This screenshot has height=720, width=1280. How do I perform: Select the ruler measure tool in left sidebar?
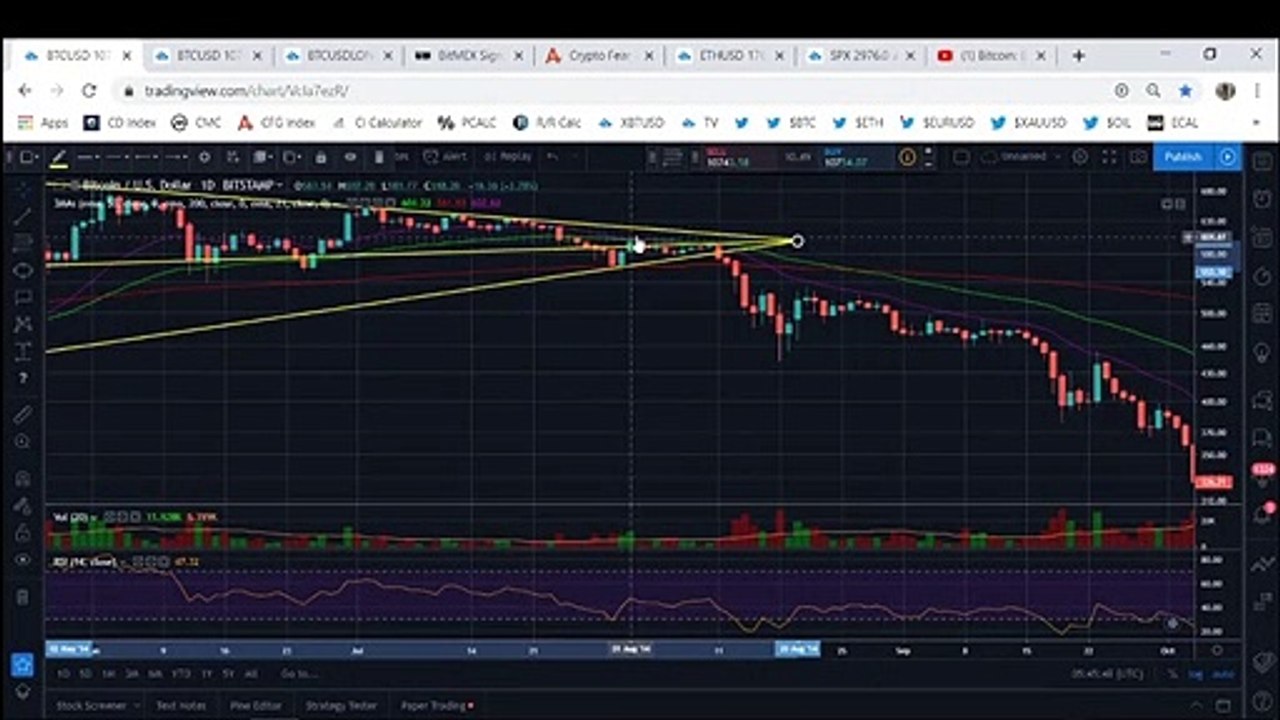[23, 414]
